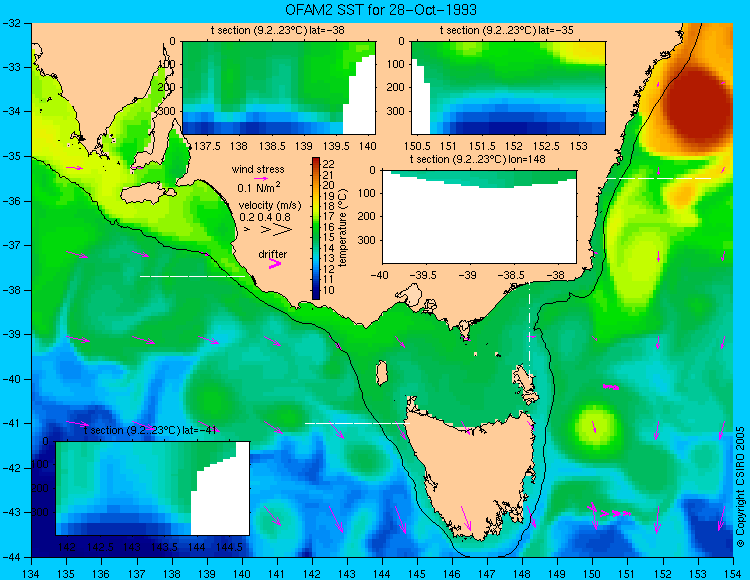Click the inset tick label "151.5"
Image resolution: width=750 pixels, height=580 pixels.
tap(481, 146)
